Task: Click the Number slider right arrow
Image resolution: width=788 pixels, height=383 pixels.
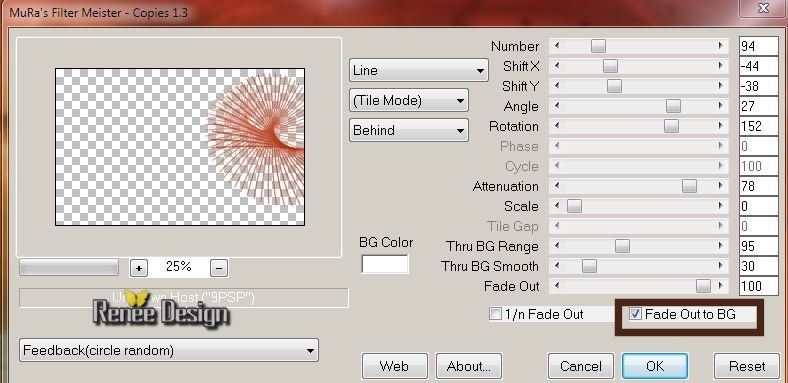Action: (x=721, y=46)
